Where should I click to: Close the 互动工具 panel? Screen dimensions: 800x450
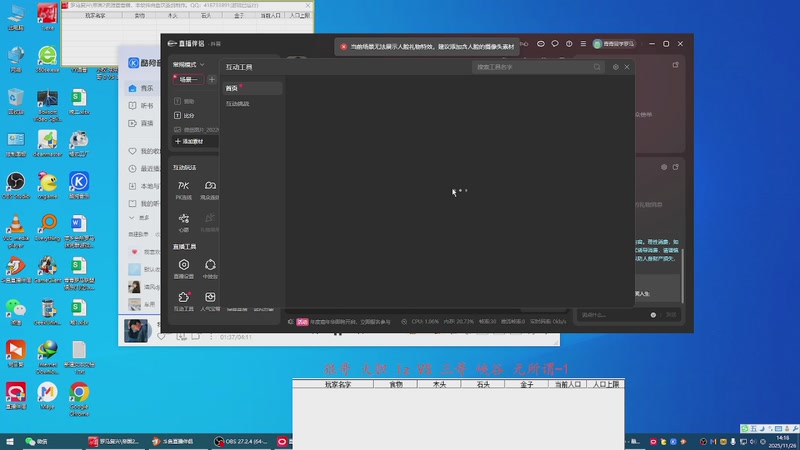click(x=627, y=67)
